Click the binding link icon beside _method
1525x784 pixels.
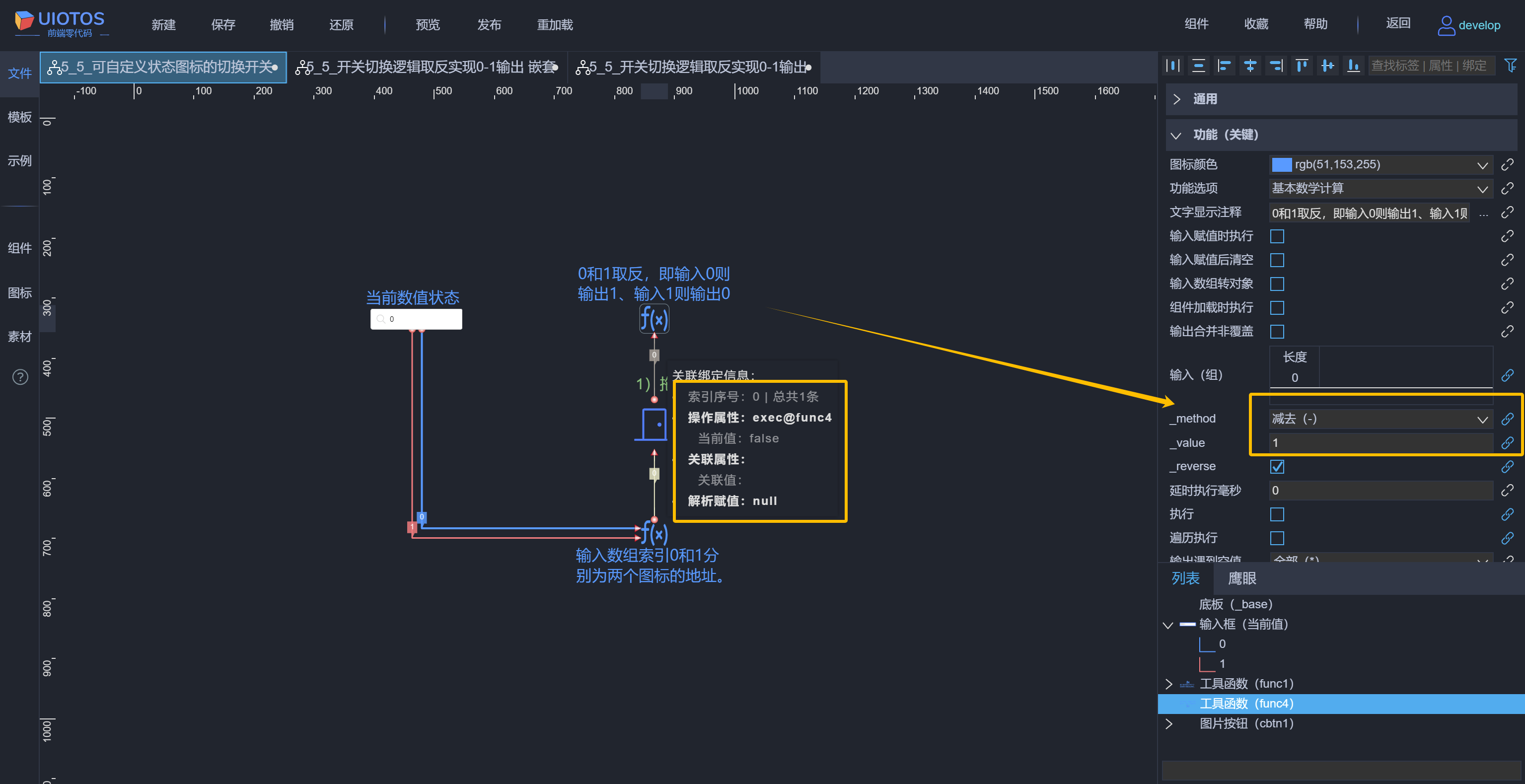[x=1507, y=419]
